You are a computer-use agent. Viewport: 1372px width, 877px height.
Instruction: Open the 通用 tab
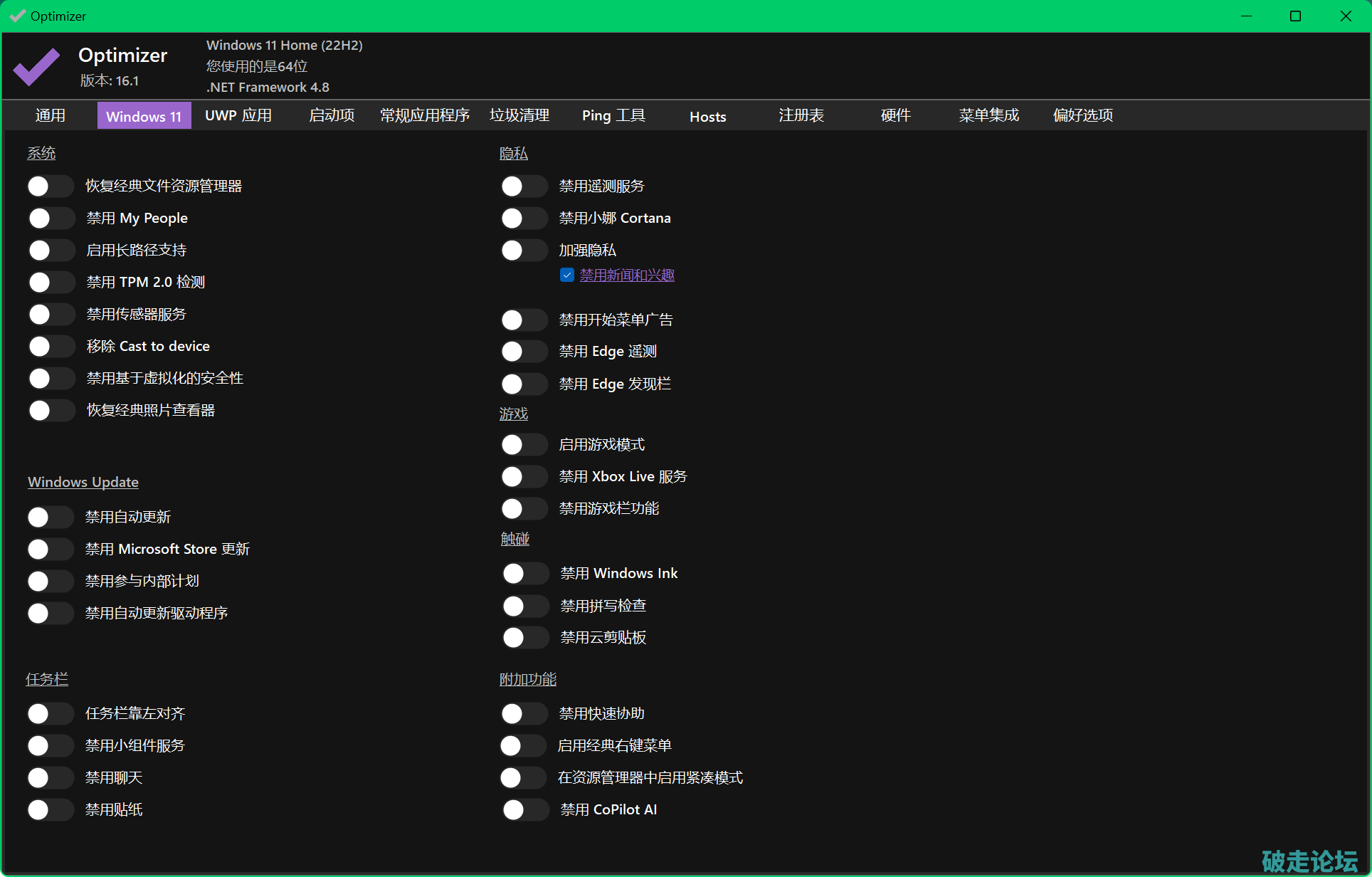[50, 116]
